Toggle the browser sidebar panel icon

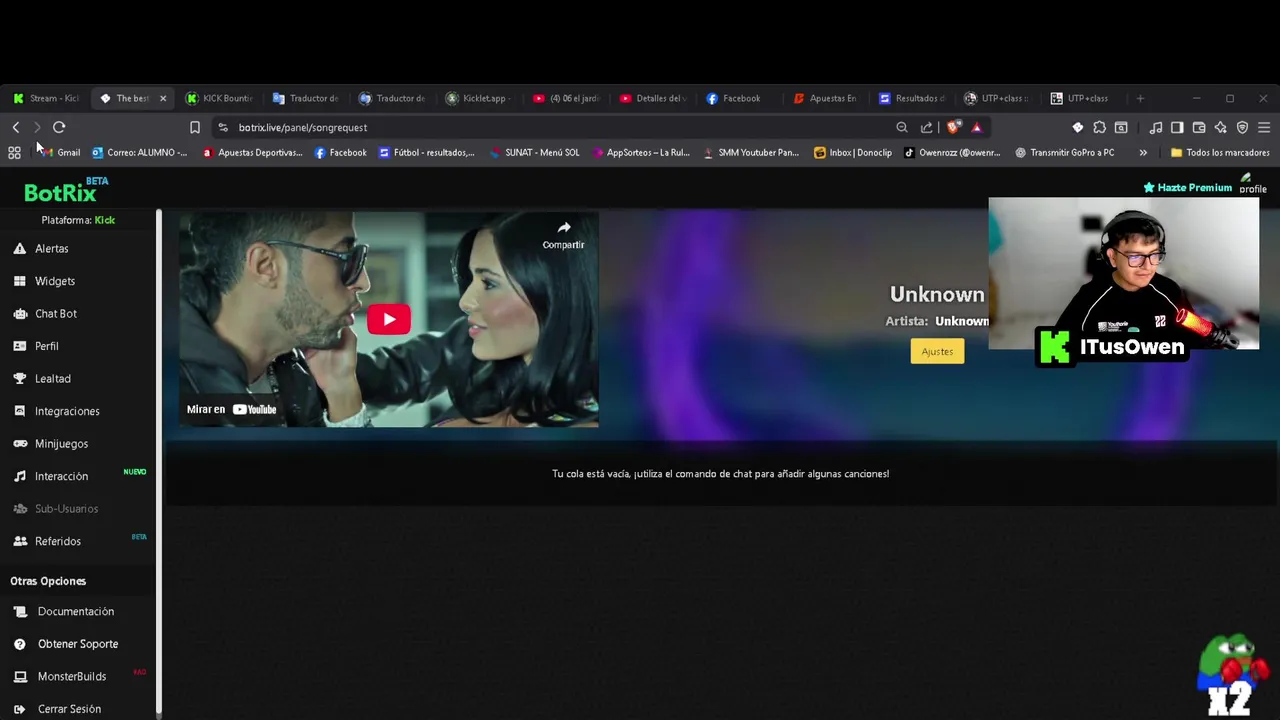[1177, 127]
